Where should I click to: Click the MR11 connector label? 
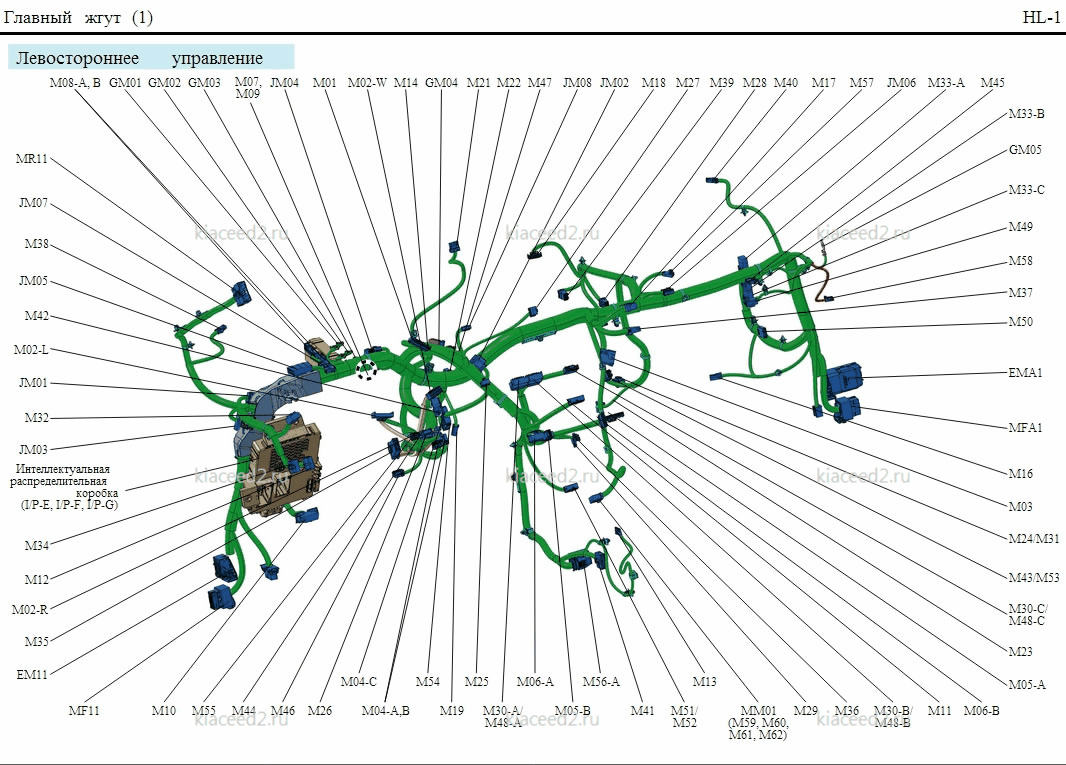click(32, 159)
